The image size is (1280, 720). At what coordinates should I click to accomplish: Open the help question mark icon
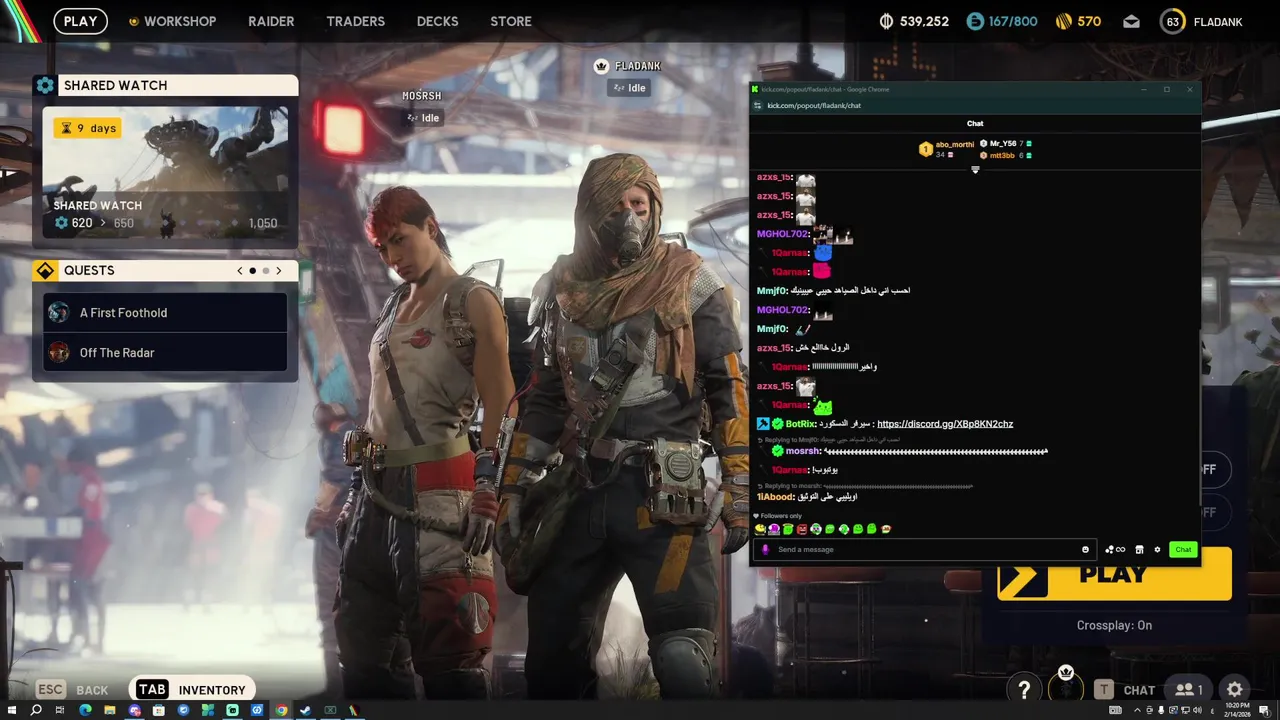1024,689
